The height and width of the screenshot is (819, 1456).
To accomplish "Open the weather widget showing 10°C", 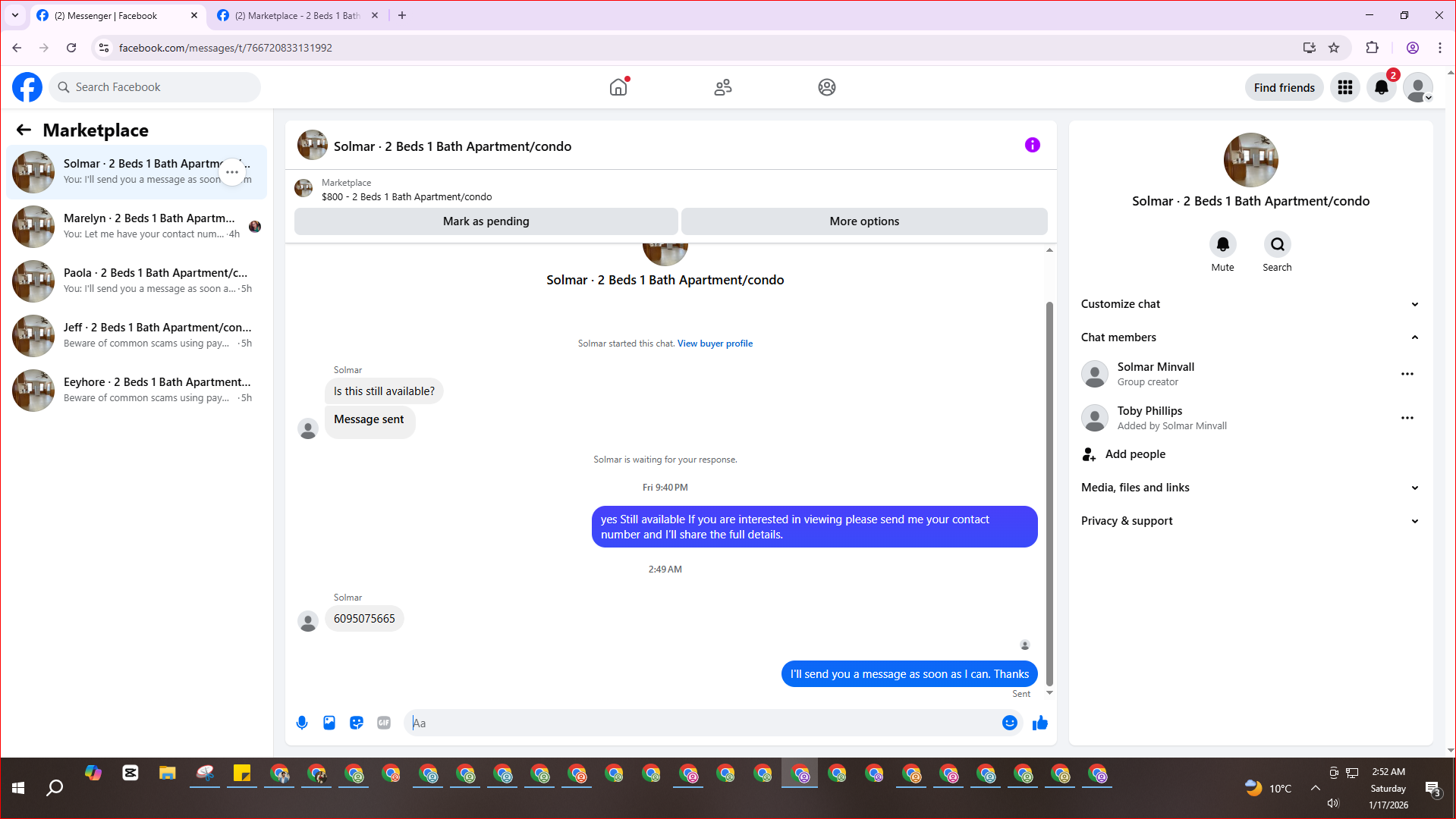I will [1268, 788].
